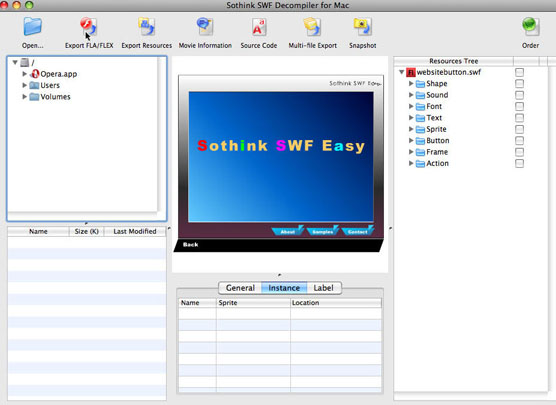Click the Resources Tree column header
The height and width of the screenshot is (405, 556).
pos(454,61)
